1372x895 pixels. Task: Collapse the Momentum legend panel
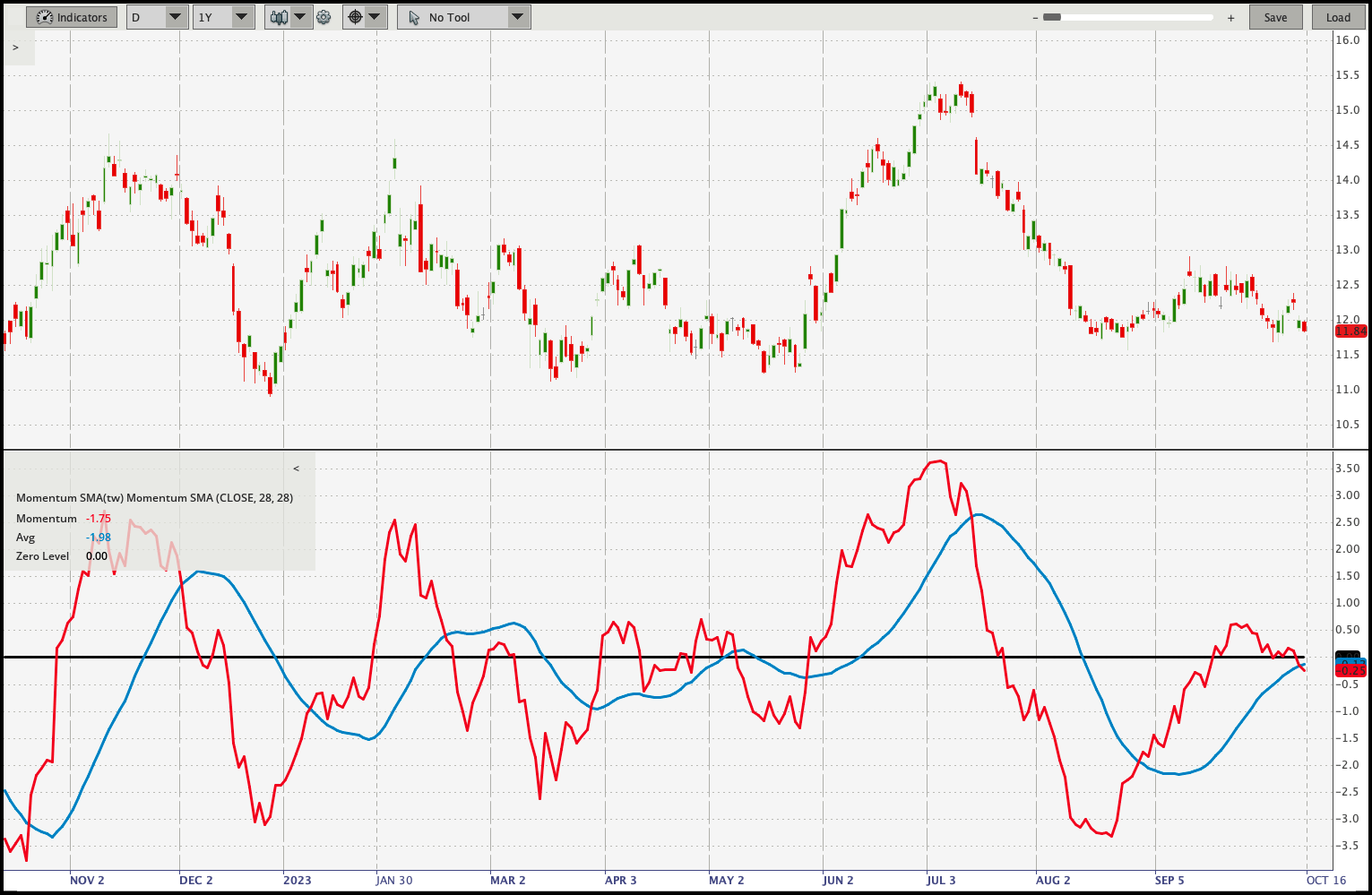click(x=297, y=469)
